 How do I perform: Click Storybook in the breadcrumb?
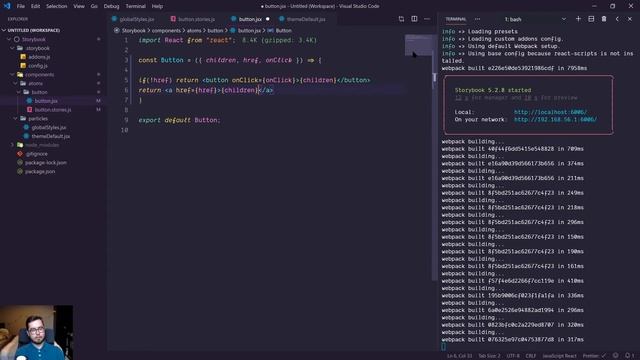(133, 31)
